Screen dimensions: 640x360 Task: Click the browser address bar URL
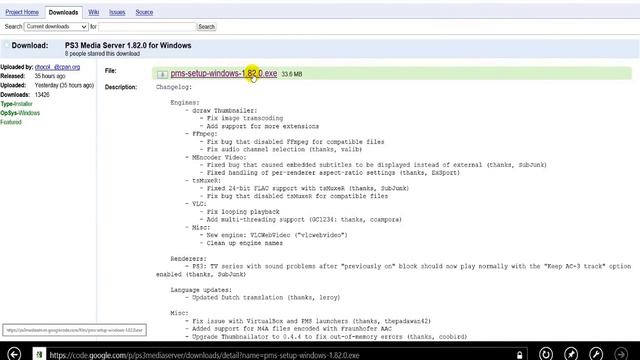point(204,355)
